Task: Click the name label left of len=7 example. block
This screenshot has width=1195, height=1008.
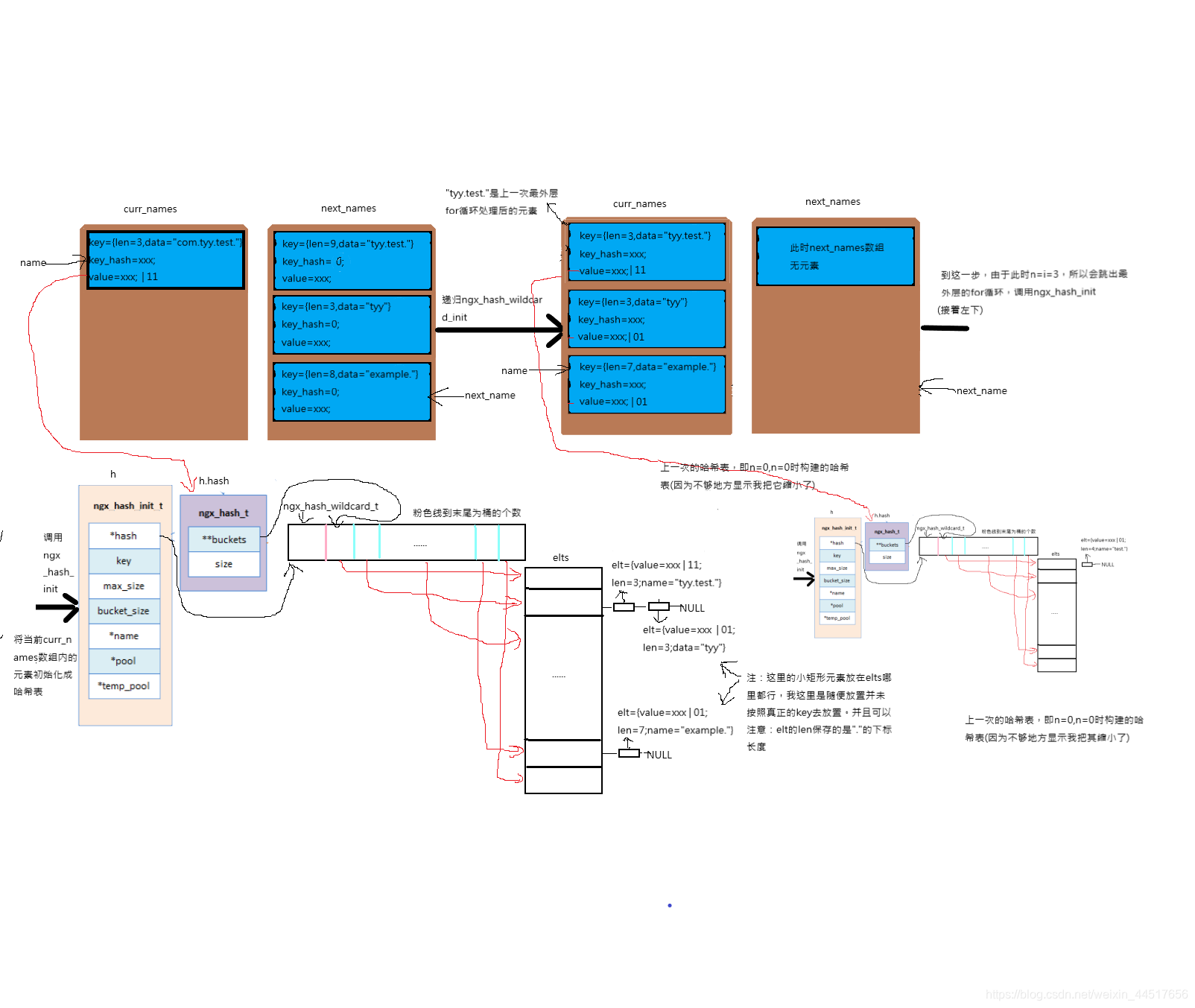Action: 514,371
